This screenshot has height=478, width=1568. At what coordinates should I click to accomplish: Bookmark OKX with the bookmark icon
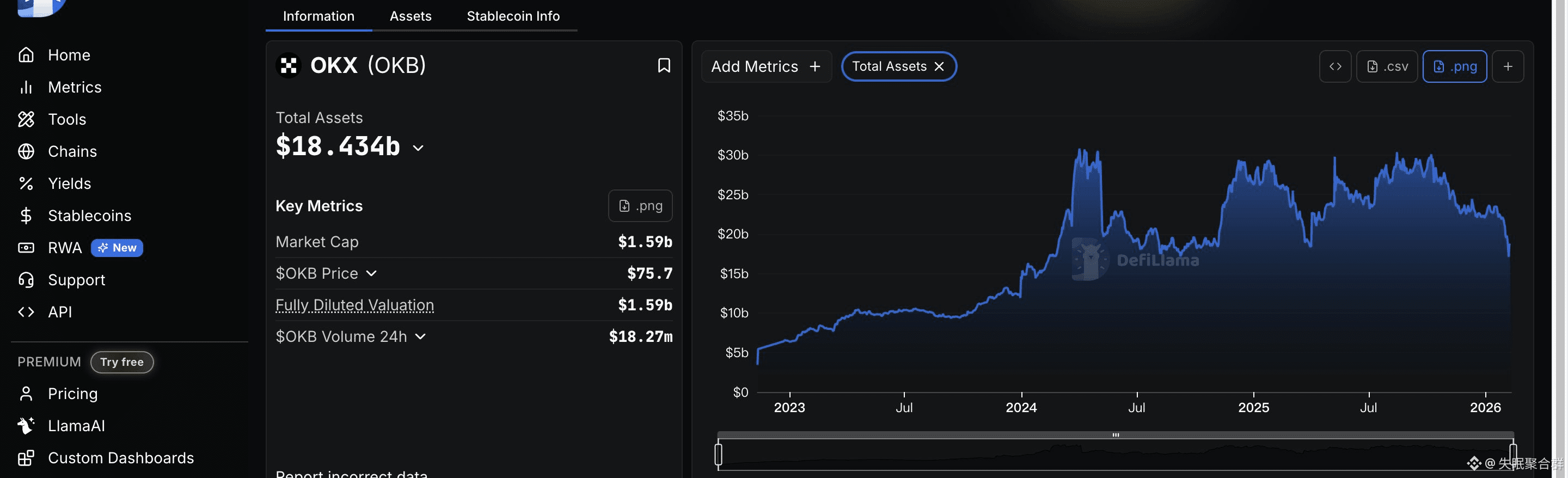664,66
